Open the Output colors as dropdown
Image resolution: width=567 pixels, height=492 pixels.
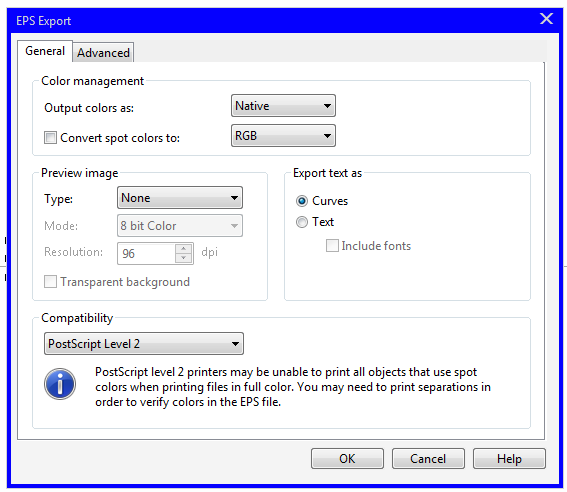pos(283,106)
